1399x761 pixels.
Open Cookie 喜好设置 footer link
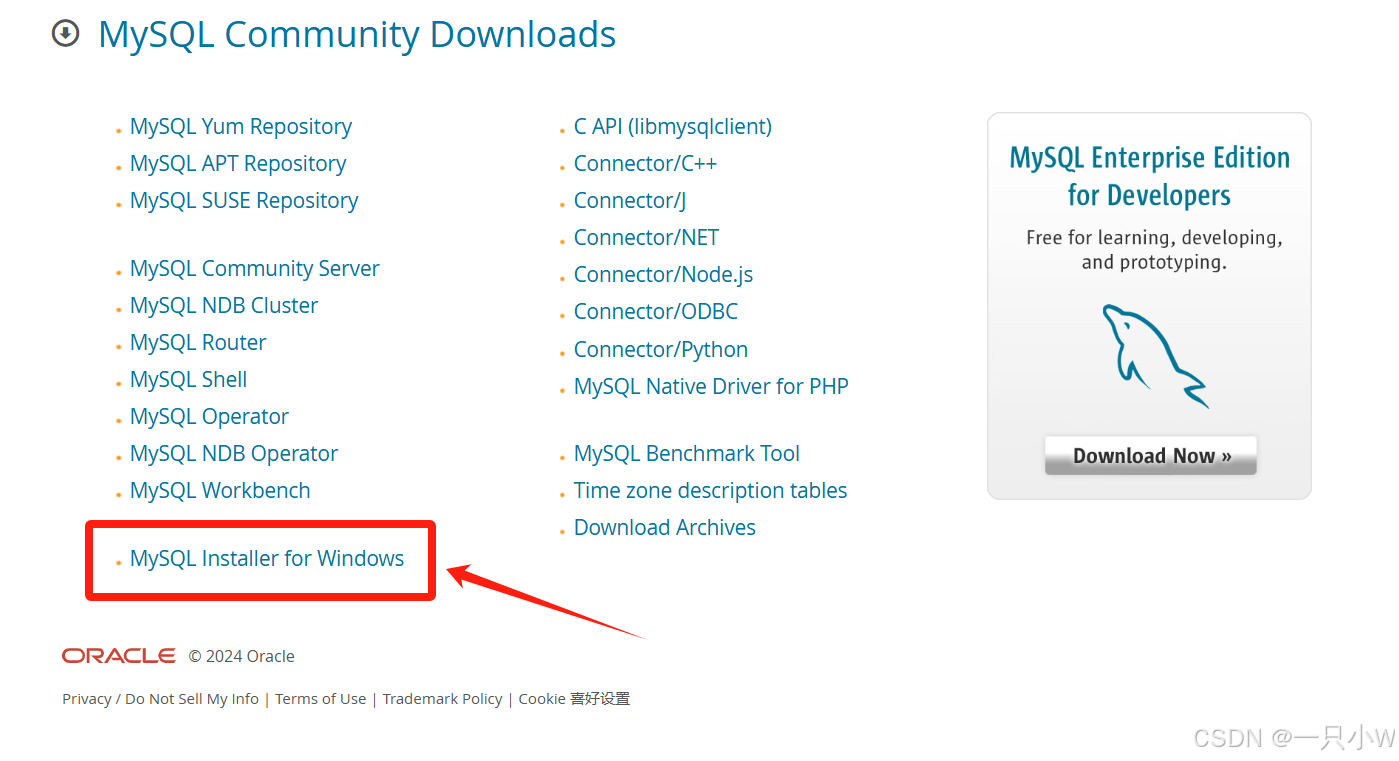pyautogui.click(x=574, y=699)
